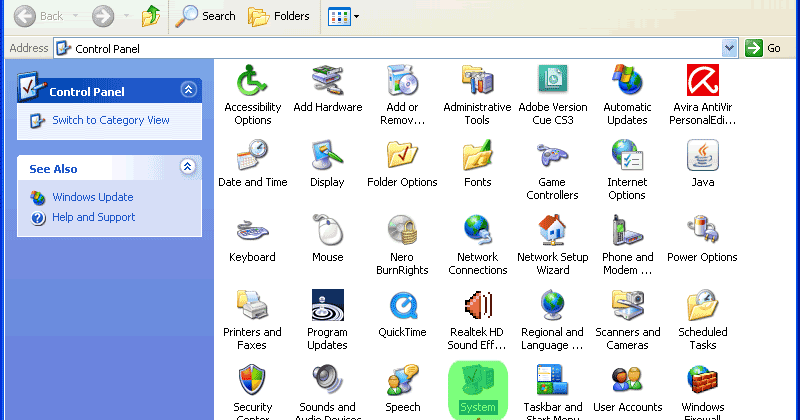Open the Fonts folder
The image size is (800, 420).
click(478, 164)
